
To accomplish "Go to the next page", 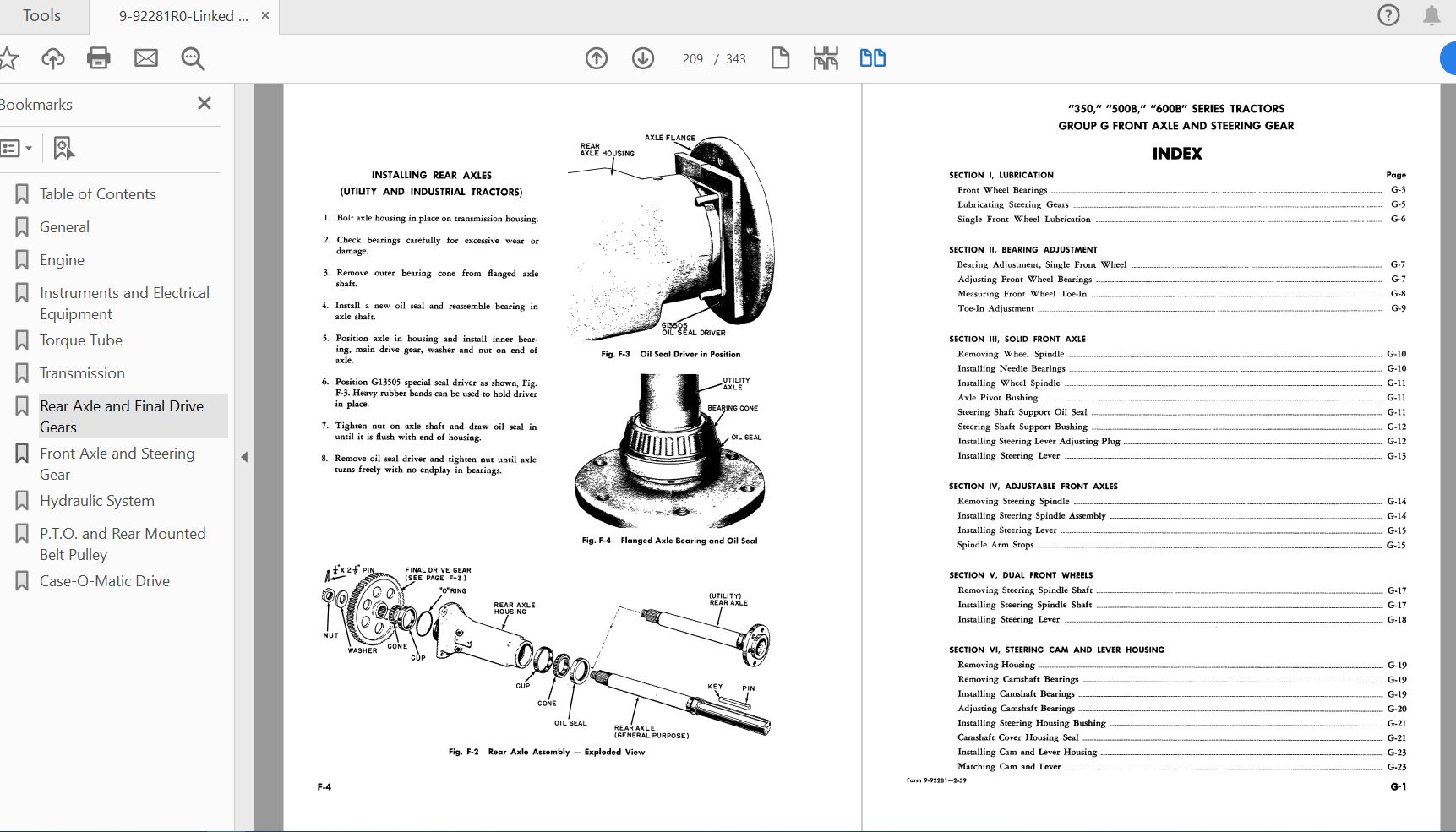I will (x=643, y=58).
